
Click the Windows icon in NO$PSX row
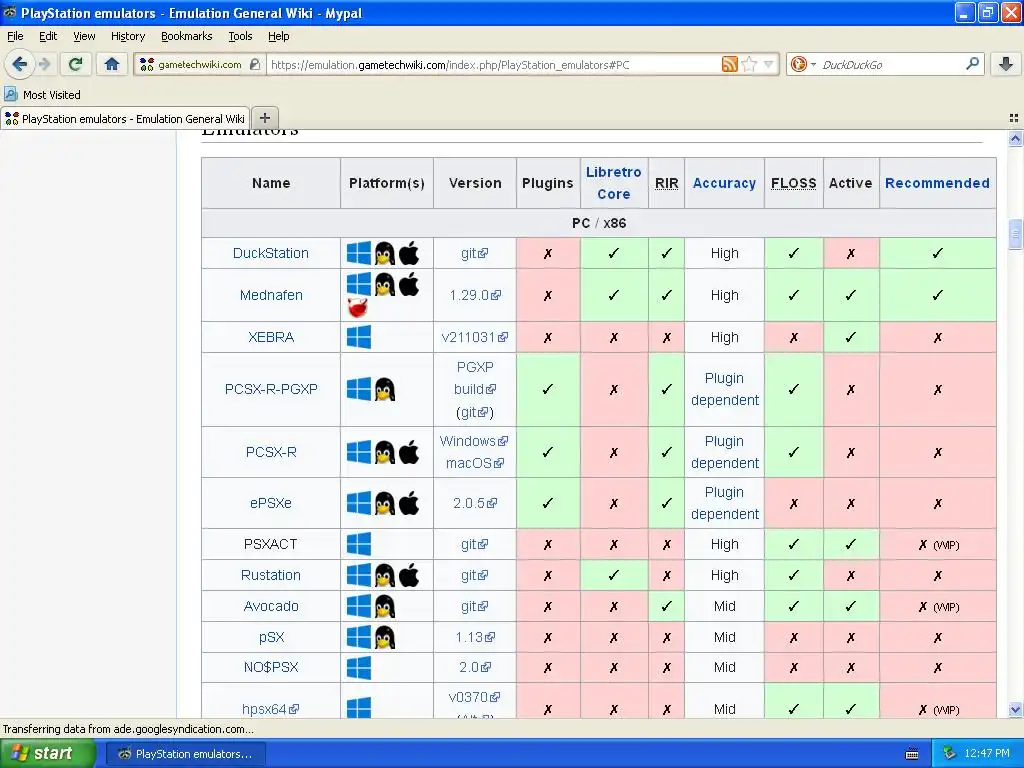pos(359,667)
